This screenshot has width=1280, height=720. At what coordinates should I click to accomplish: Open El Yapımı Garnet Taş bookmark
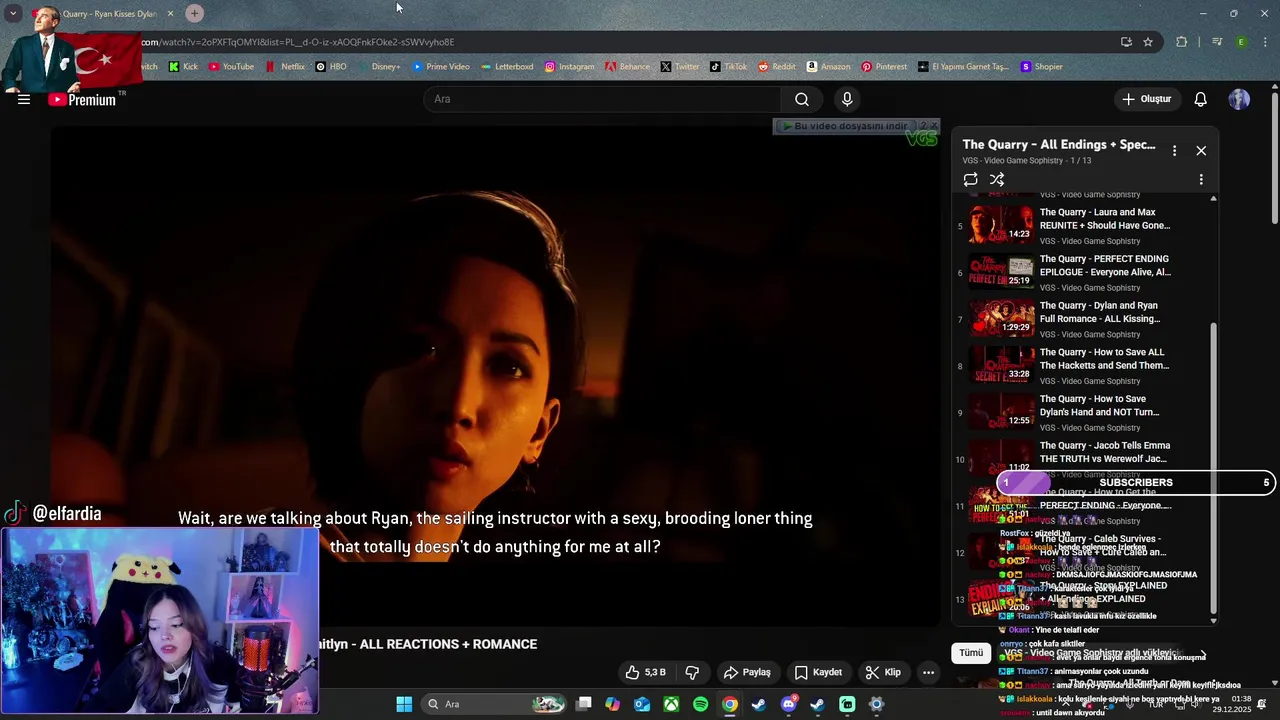click(x=964, y=67)
